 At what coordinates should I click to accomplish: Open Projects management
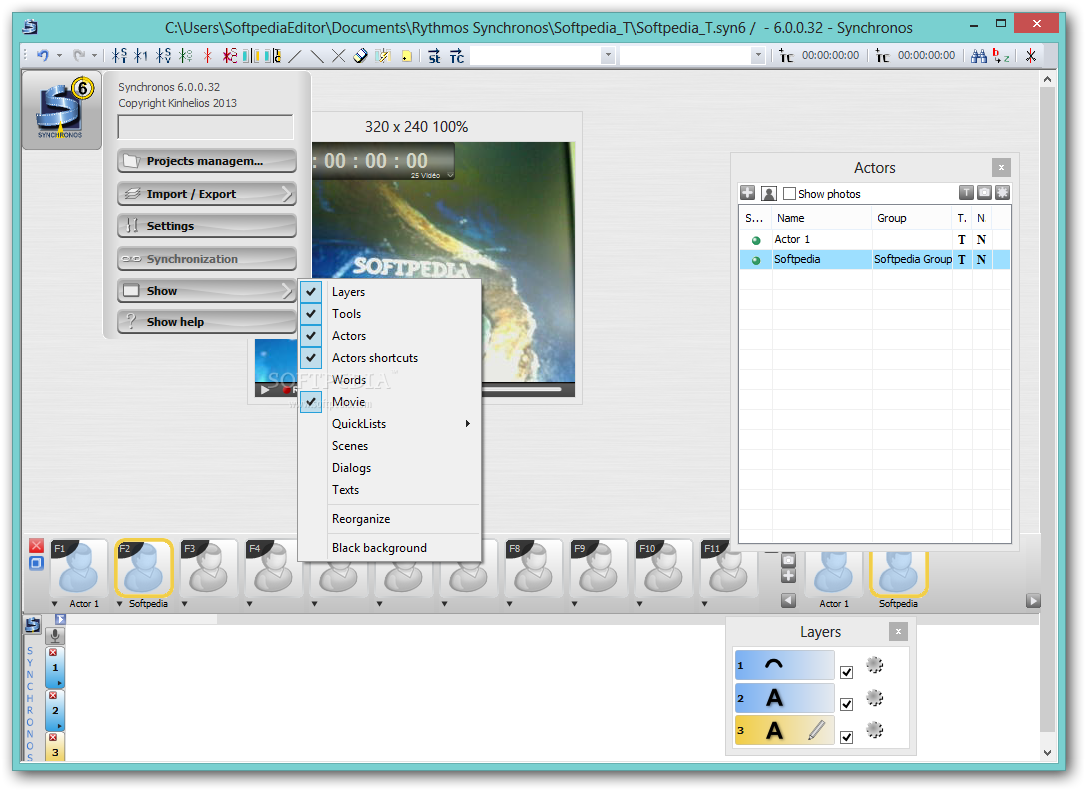coord(206,161)
